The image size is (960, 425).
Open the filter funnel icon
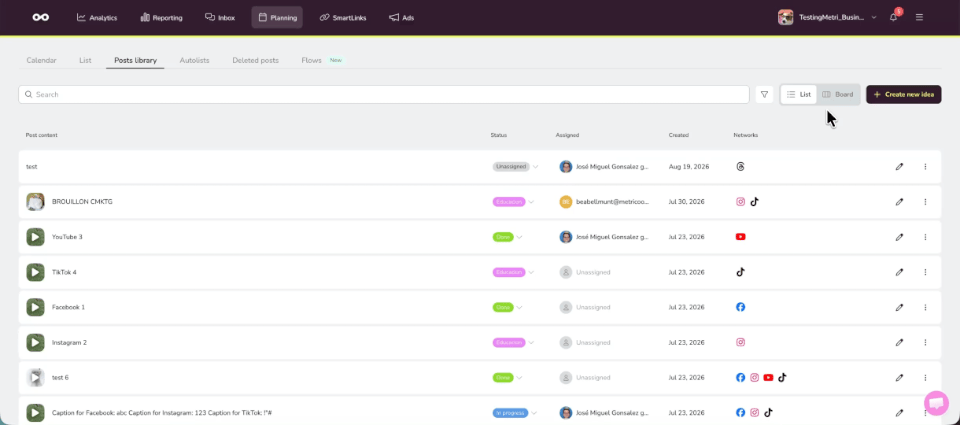(764, 94)
